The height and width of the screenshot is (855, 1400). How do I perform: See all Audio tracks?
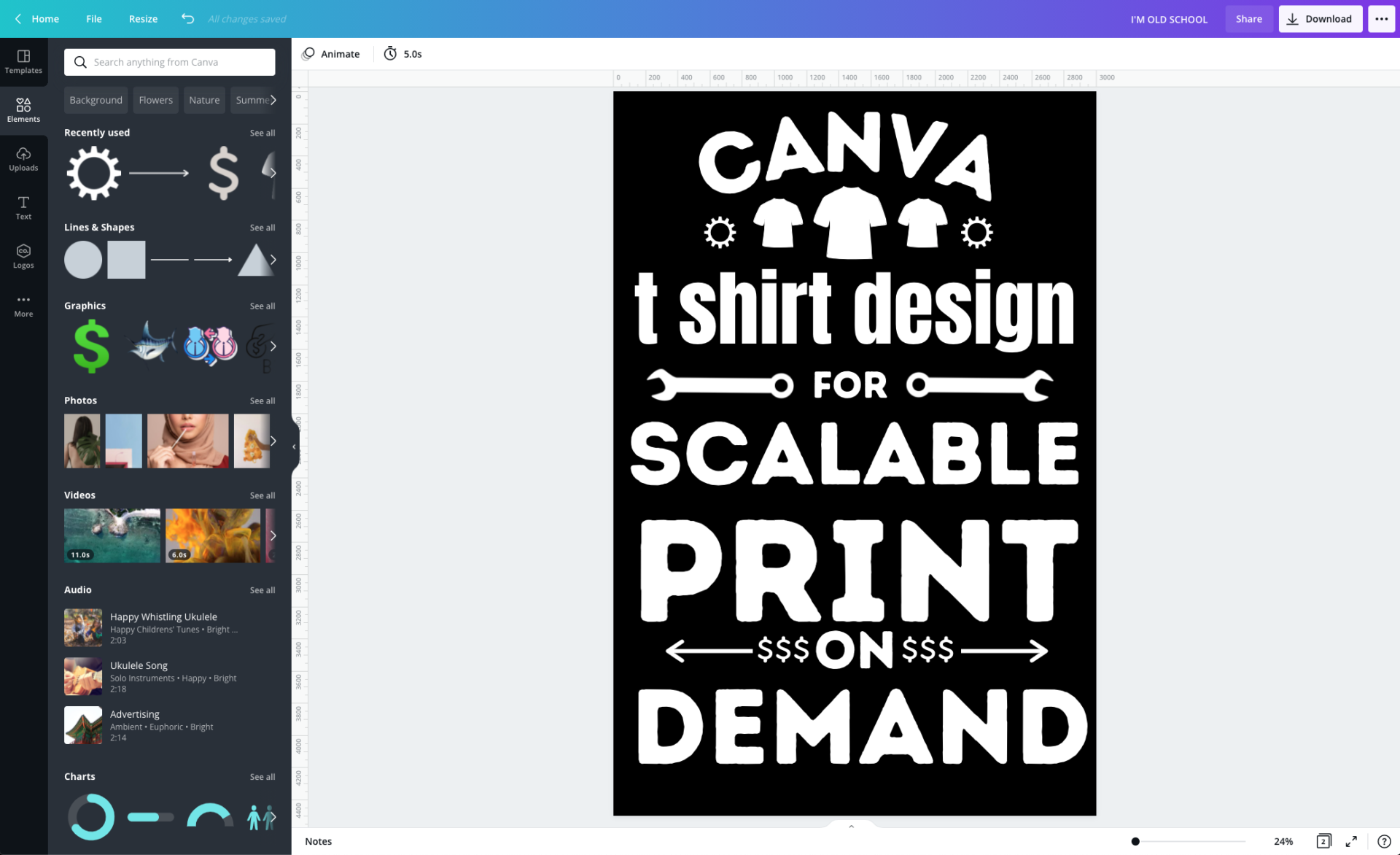click(x=262, y=590)
